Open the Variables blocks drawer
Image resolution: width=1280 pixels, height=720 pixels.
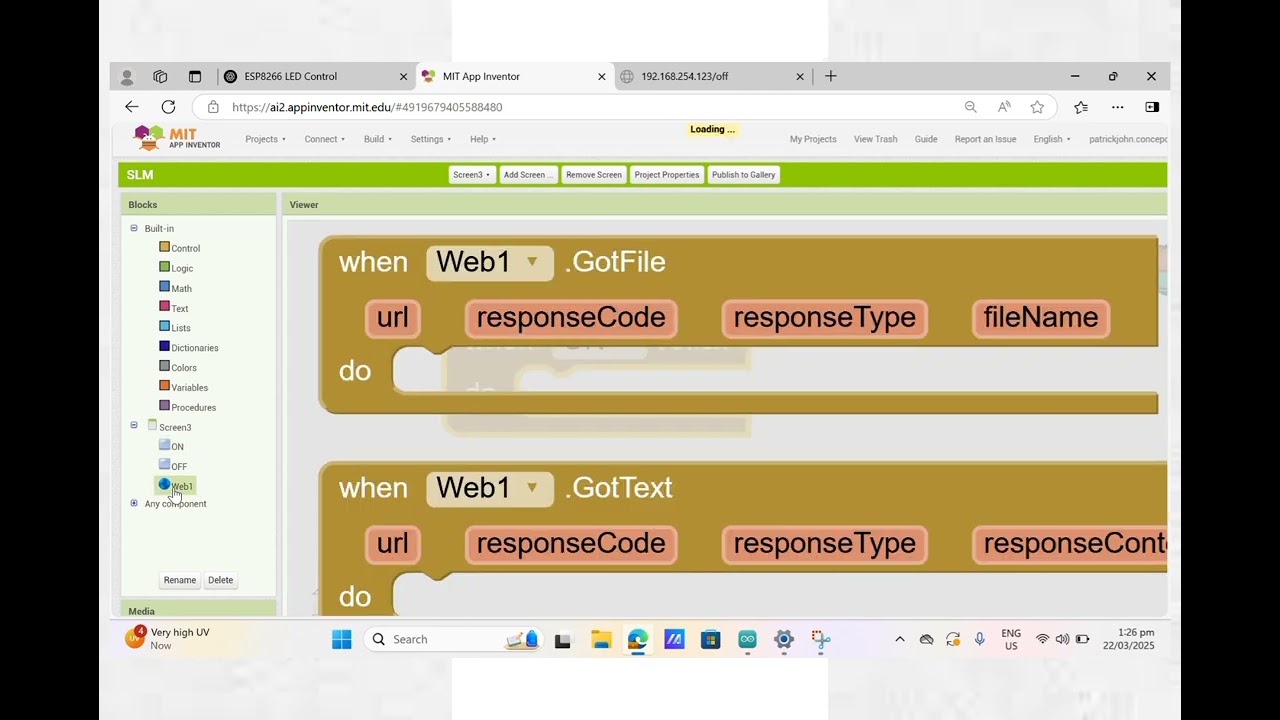(x=184, y=387)
